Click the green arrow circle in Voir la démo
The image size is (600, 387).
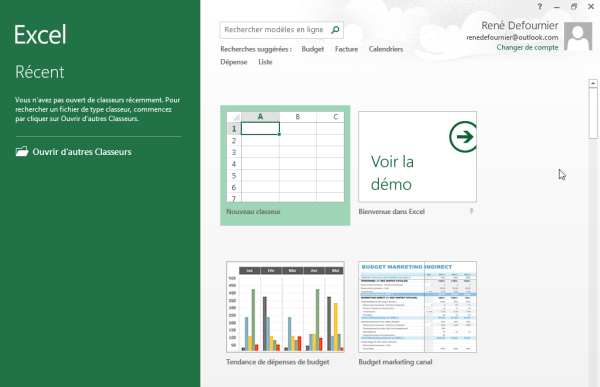tap(463, 137)
